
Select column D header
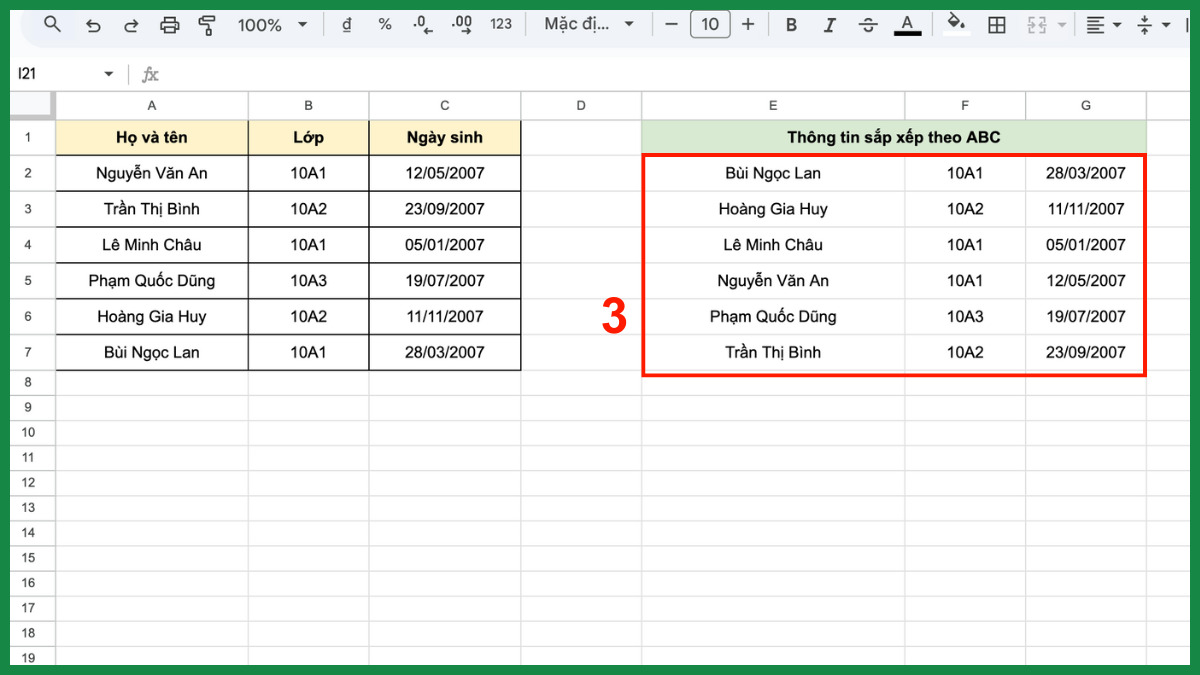point(581,105)
